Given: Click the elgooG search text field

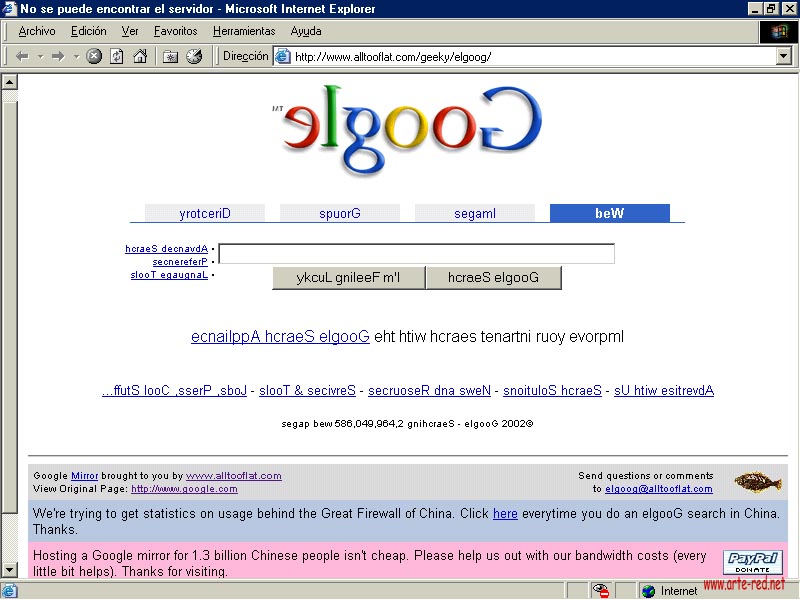Looking at the screenshot, I should pyautogui.click(x=416, y=254).
